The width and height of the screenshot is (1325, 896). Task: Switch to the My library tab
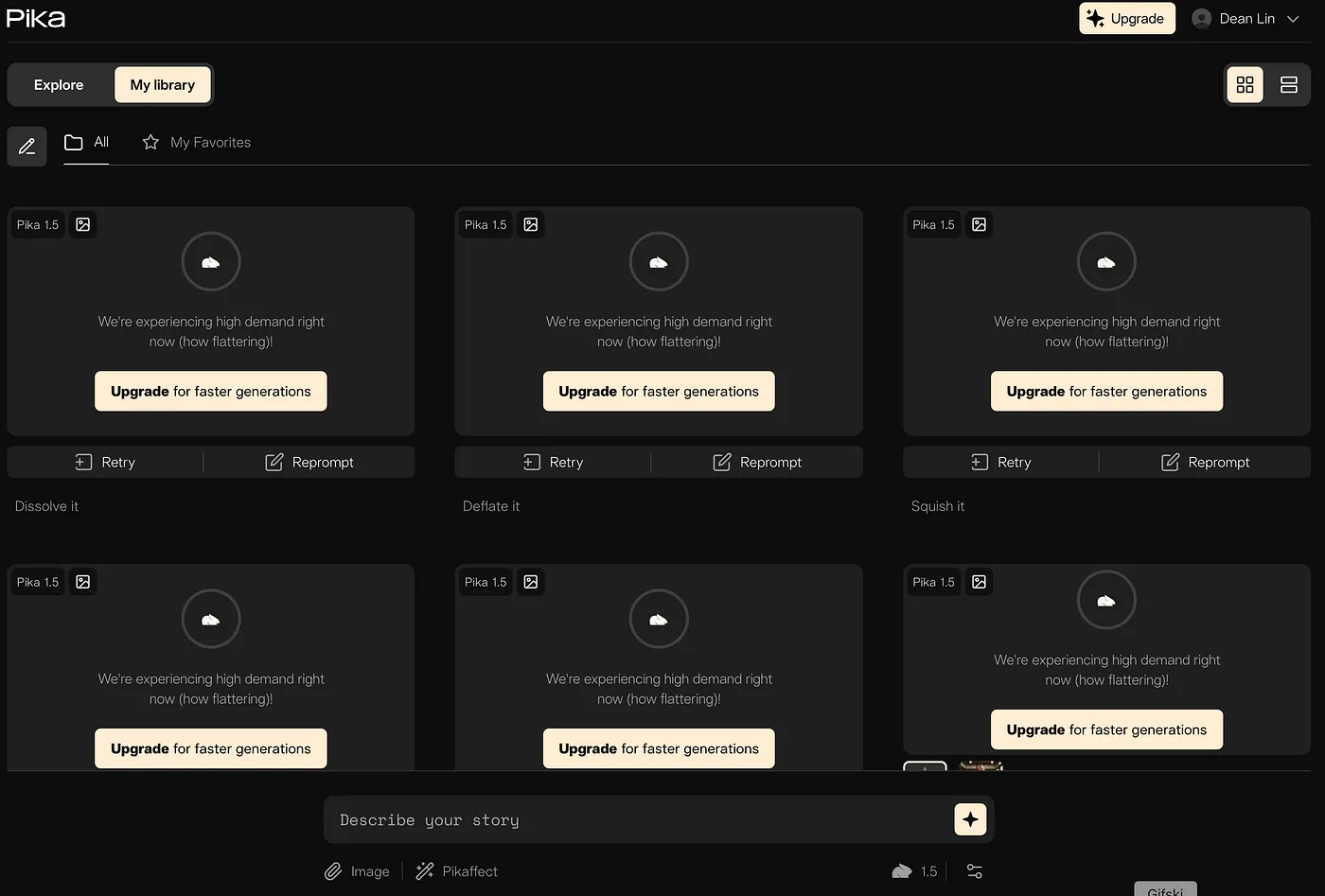(x=163, y=85)
